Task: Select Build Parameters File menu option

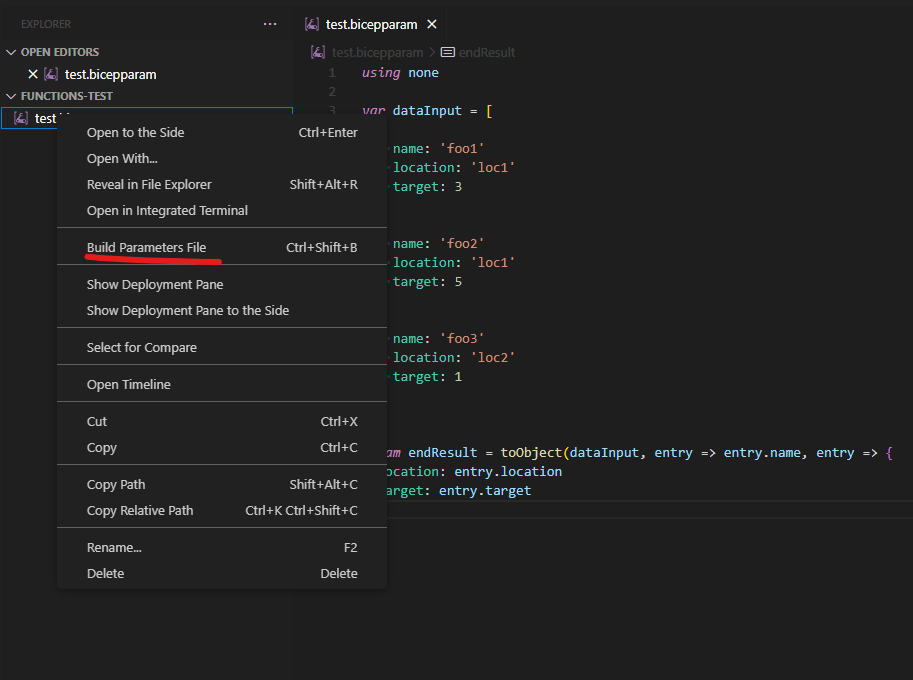Action: [x=146, y=247]
